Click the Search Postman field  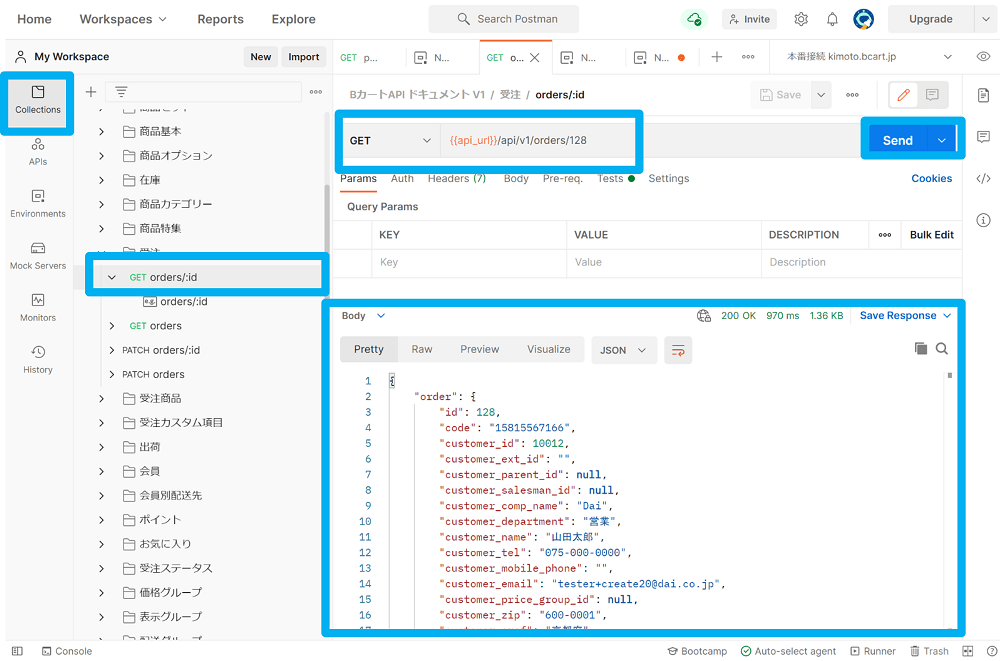click(x=504, y=19)
